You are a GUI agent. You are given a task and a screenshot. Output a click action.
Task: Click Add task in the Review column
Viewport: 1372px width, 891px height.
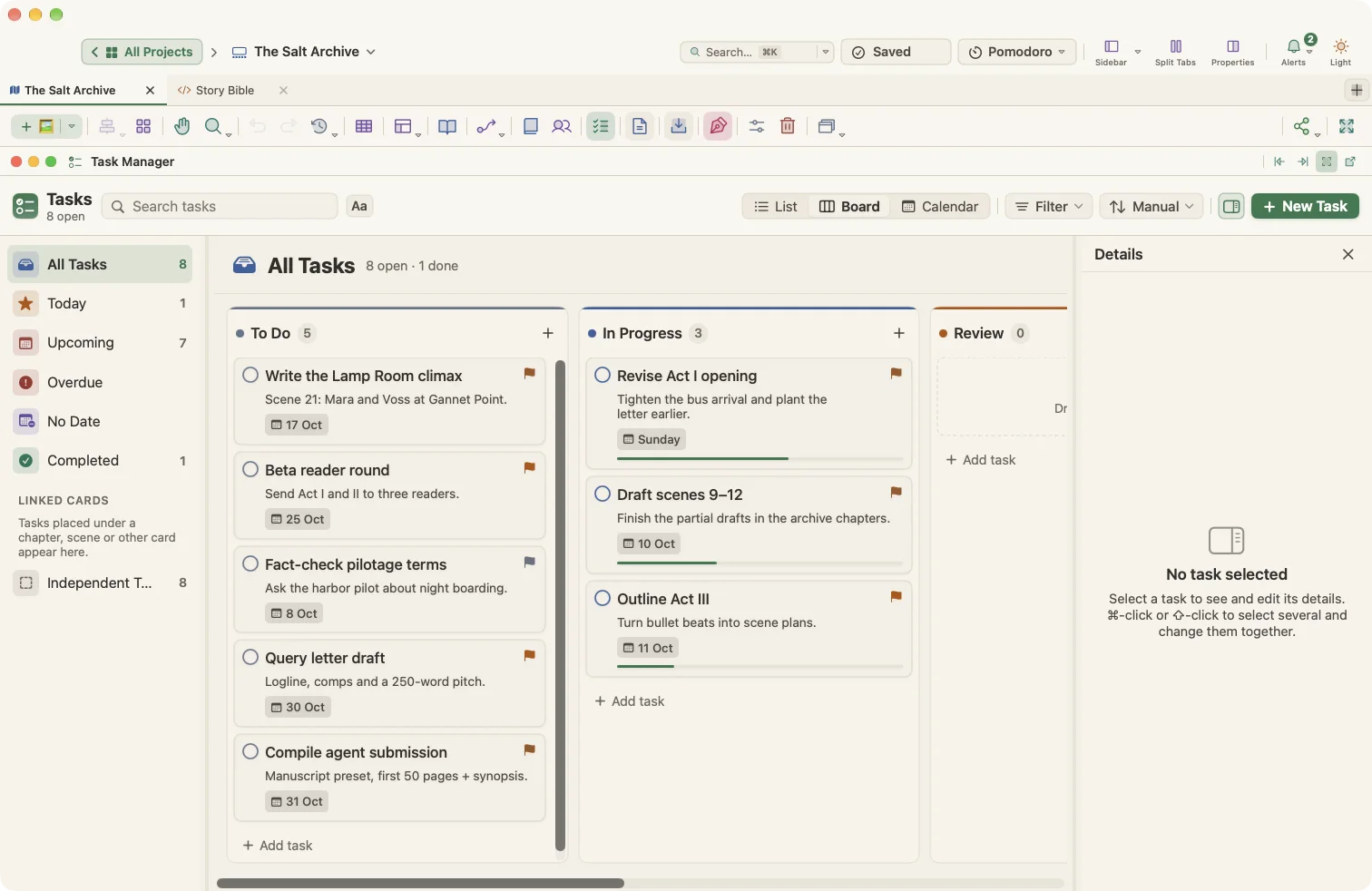coord(981,460)
